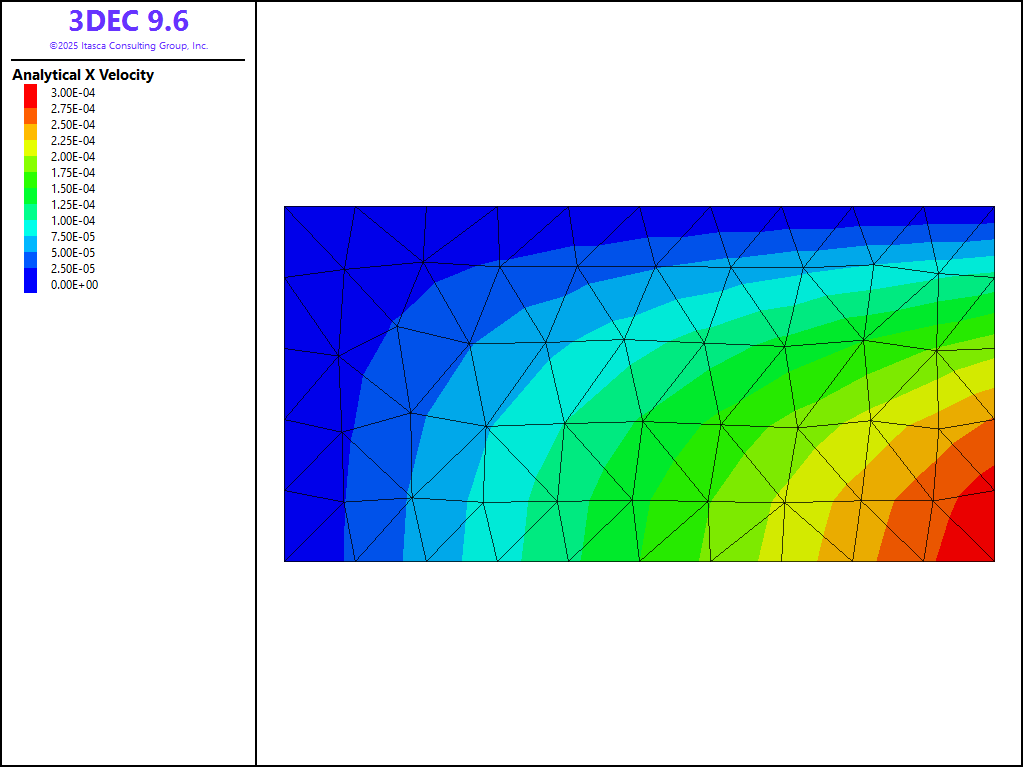Select the lime 2.00E-04 legend swatch

click(x=30, y=158)
